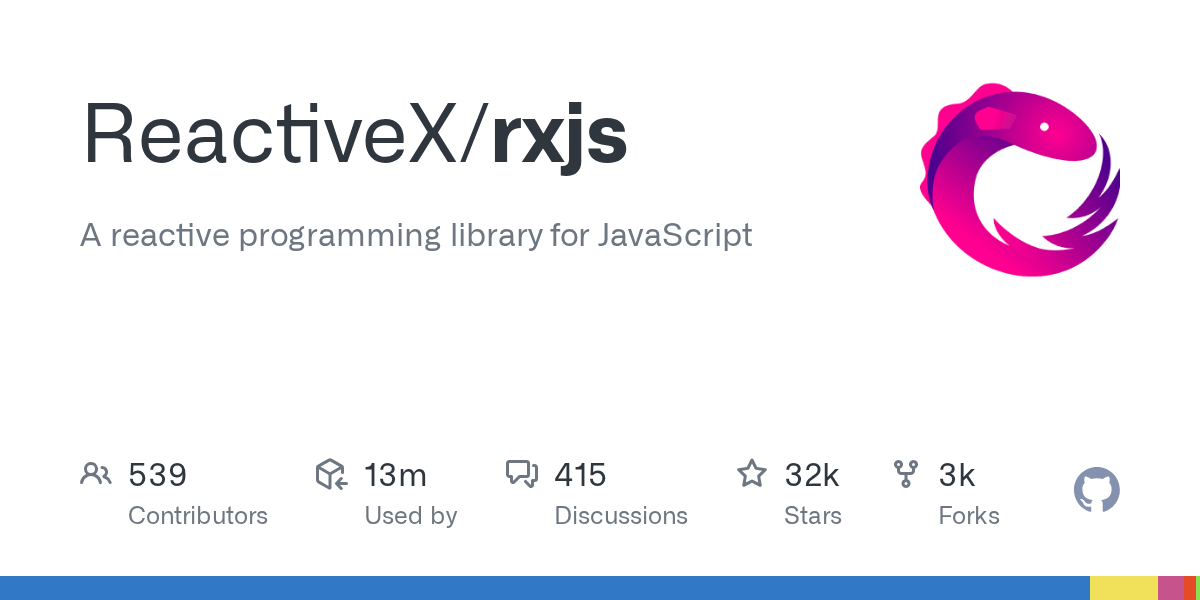Viewport: 1200px width, 600px height.
Task: Click the GitHub octocat logo
Action: click(1096, 490)
